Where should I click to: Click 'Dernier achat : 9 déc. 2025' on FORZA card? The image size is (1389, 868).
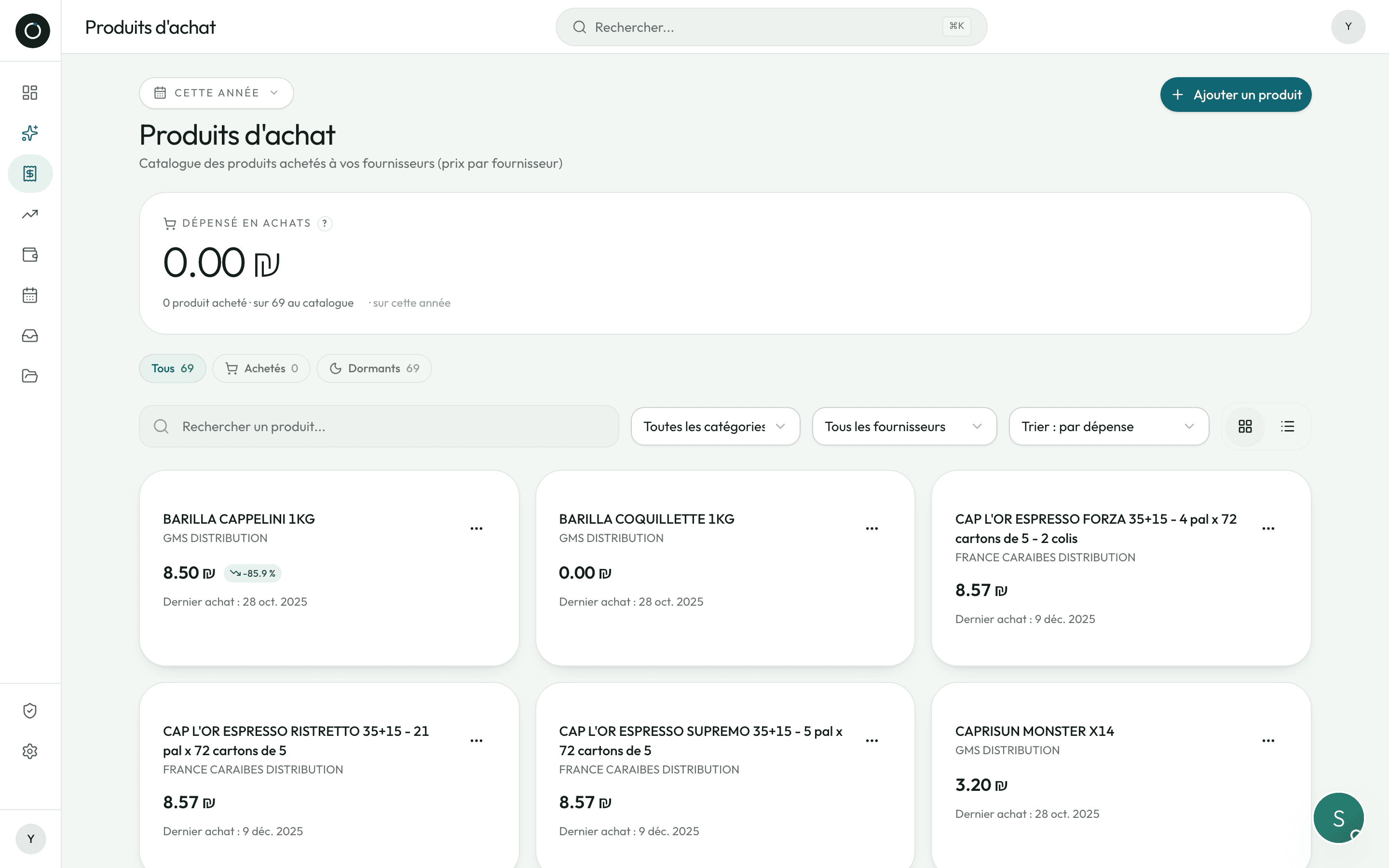(x=1025, y=620)
